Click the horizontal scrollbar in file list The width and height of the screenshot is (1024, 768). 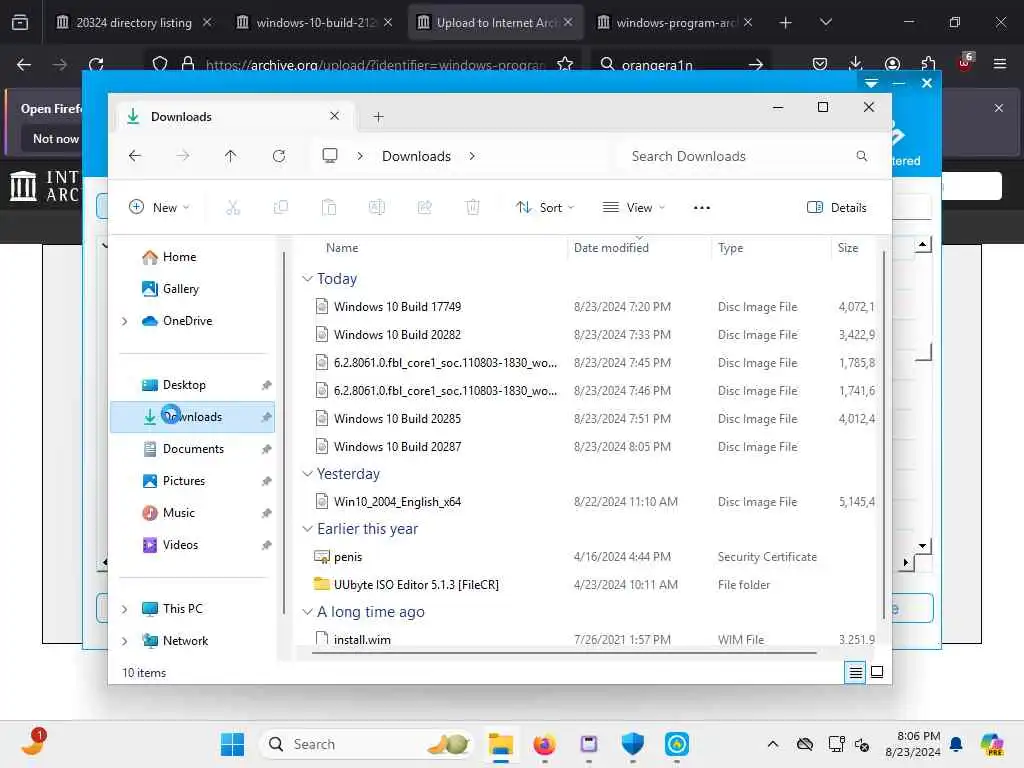click(x=564, y=652)
